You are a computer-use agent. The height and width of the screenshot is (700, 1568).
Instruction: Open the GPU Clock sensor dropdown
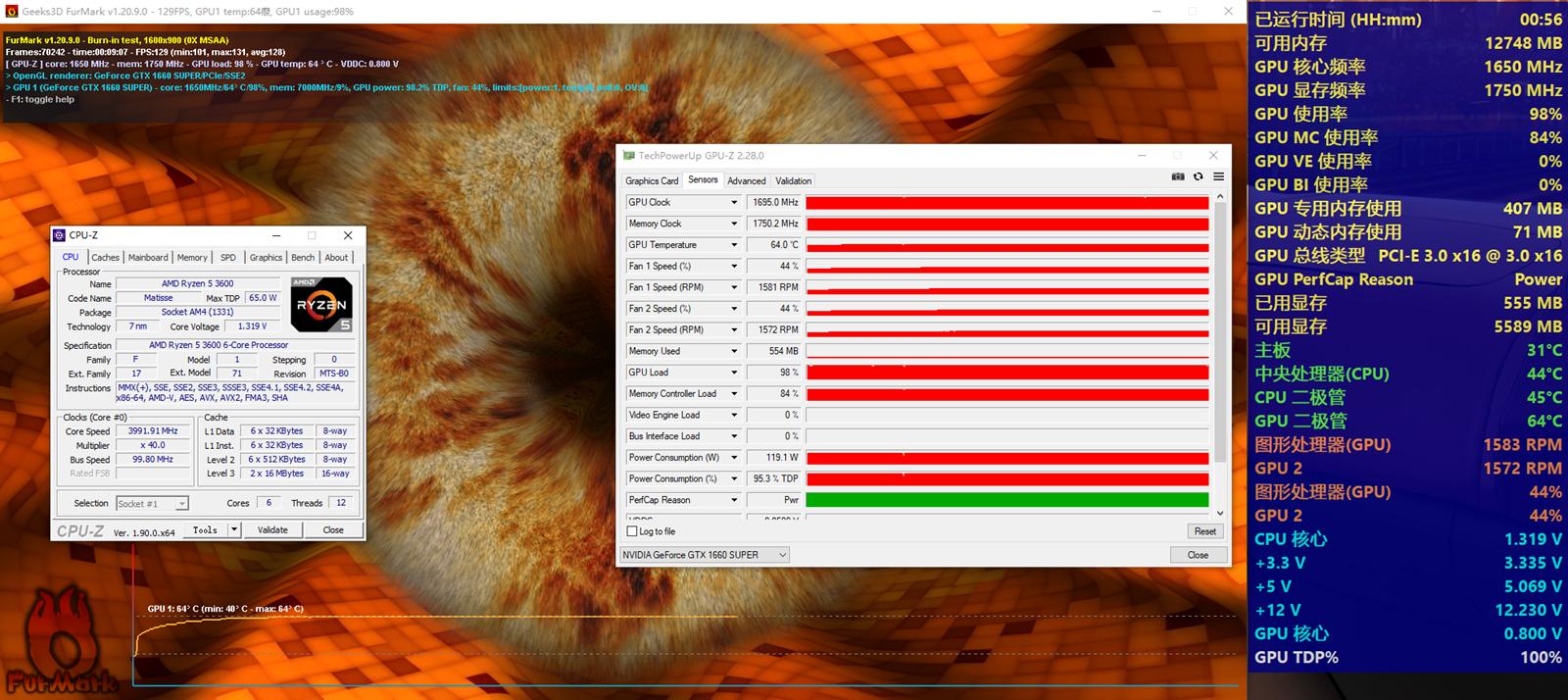(x=733, y=202)
